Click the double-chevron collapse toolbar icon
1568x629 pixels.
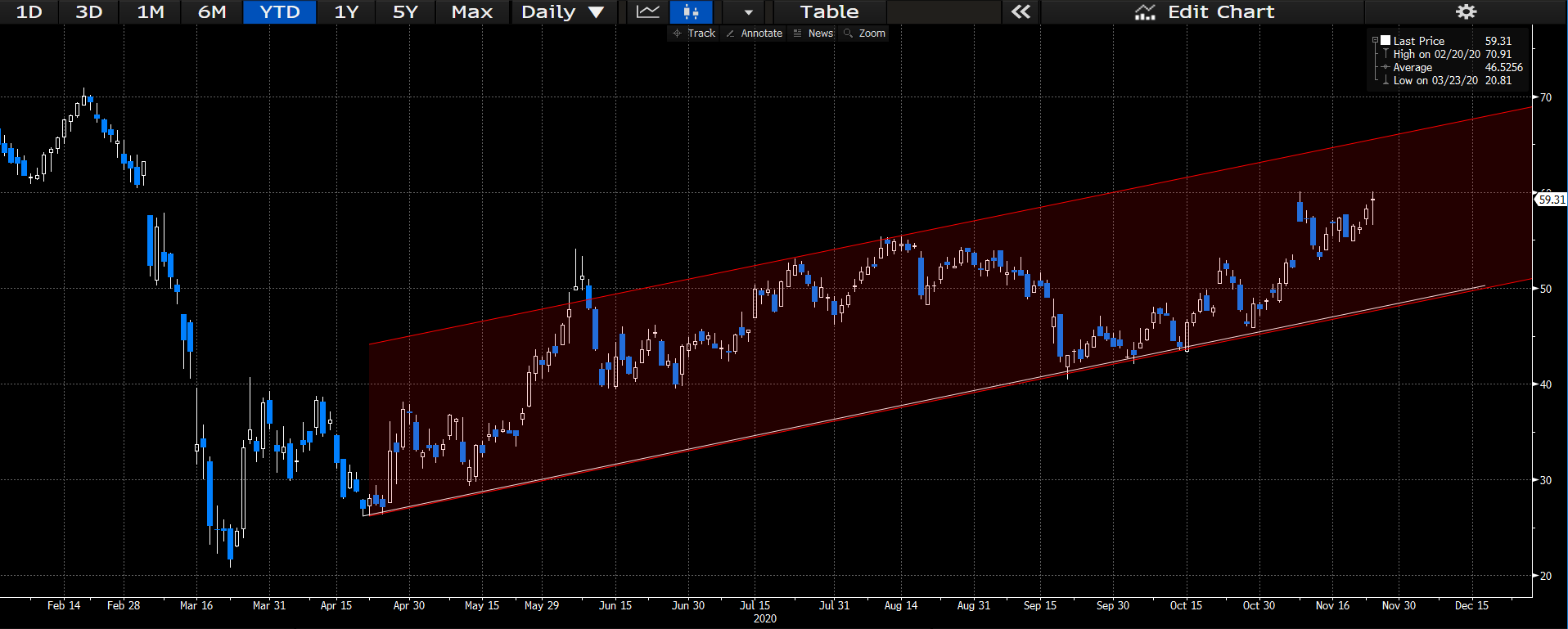click(1021, 11)
